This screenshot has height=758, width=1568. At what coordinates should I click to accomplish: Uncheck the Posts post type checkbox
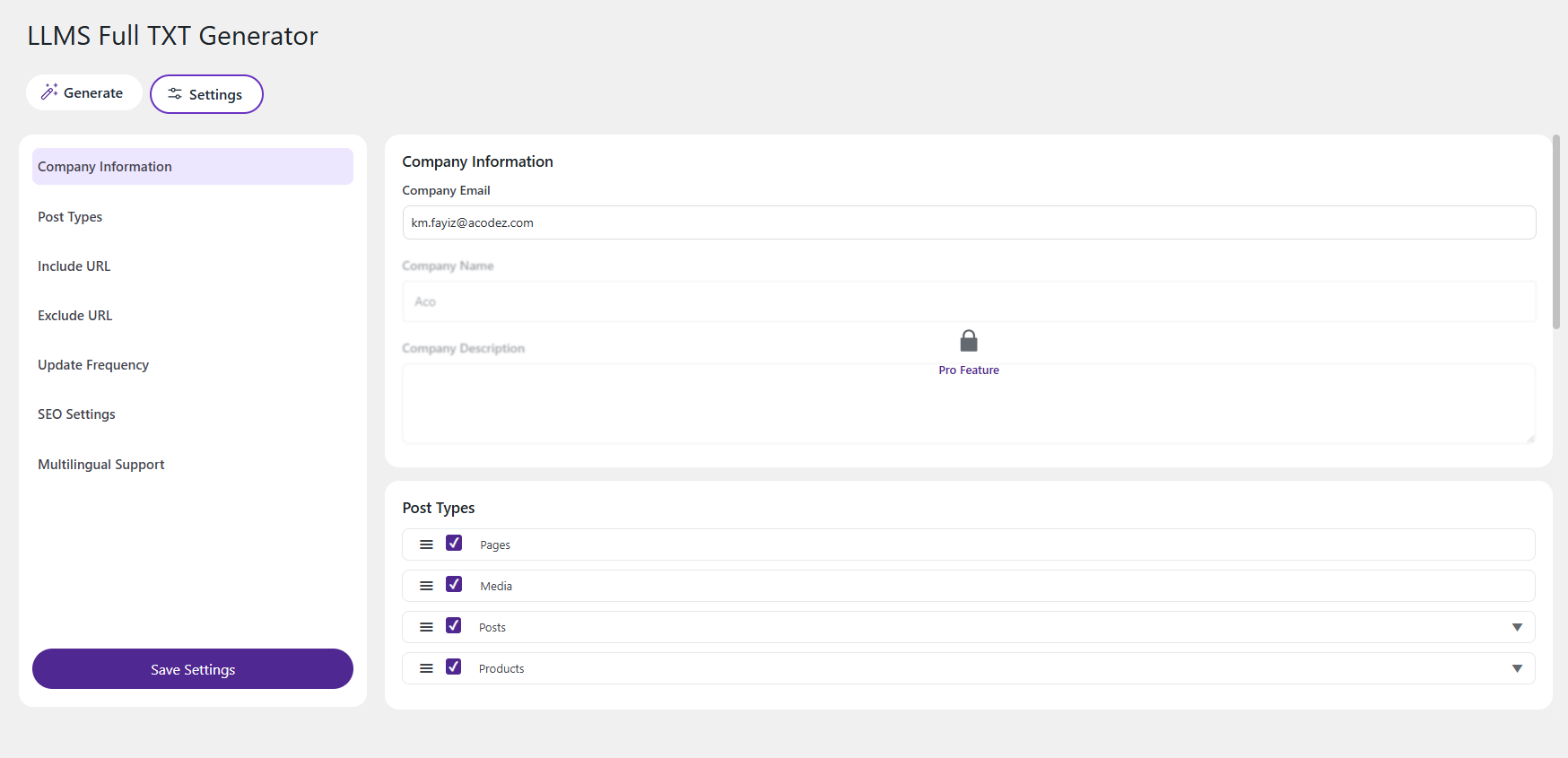[454, 626]
